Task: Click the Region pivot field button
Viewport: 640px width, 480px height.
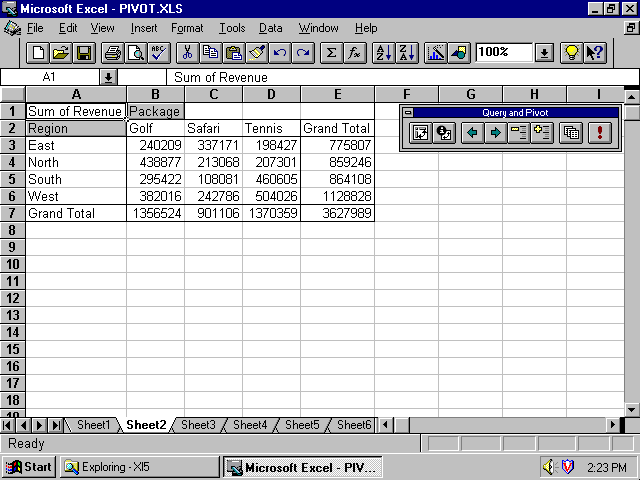Action: 76,129
